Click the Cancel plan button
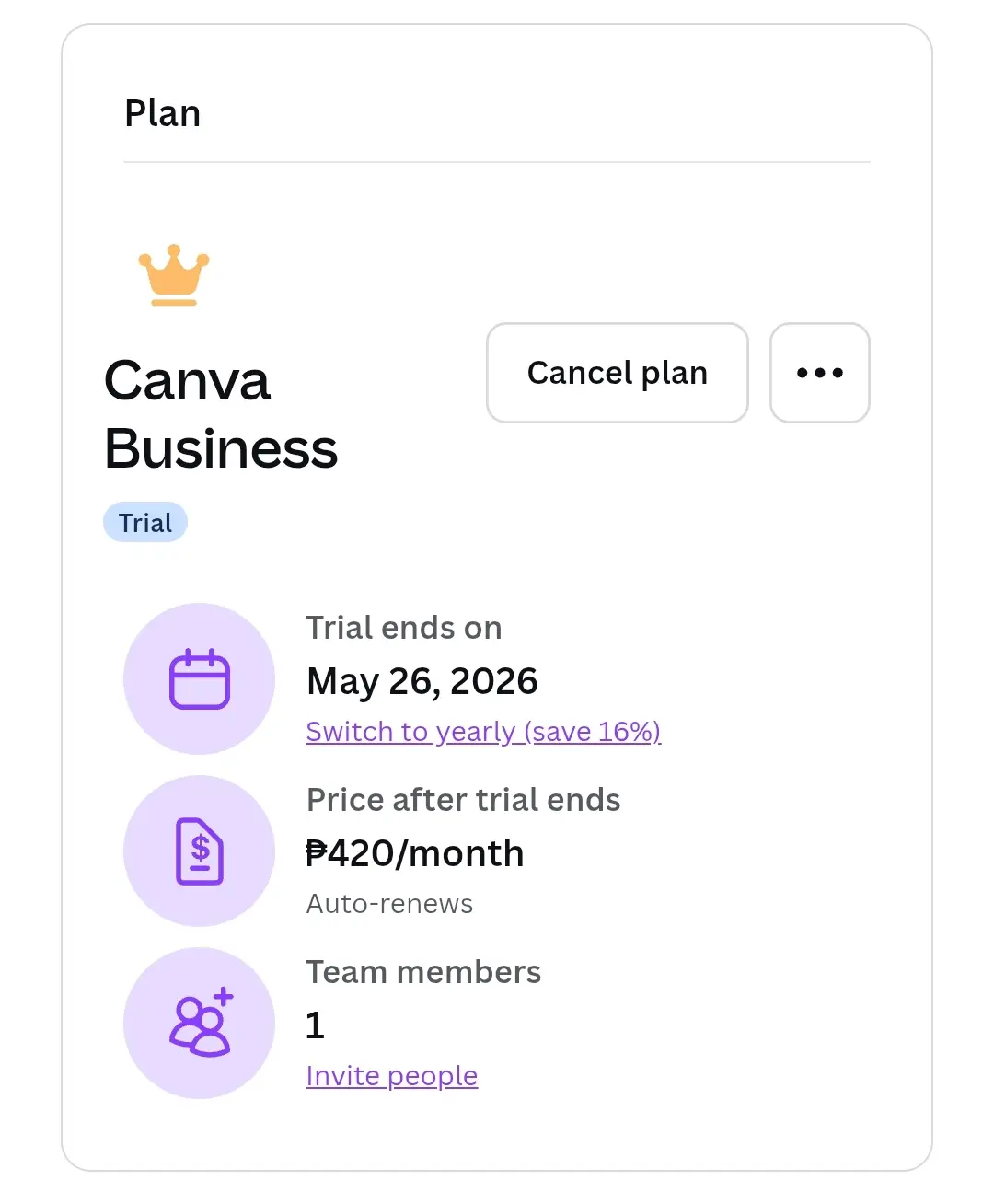 pyautogui.click(x=618, y=373)
